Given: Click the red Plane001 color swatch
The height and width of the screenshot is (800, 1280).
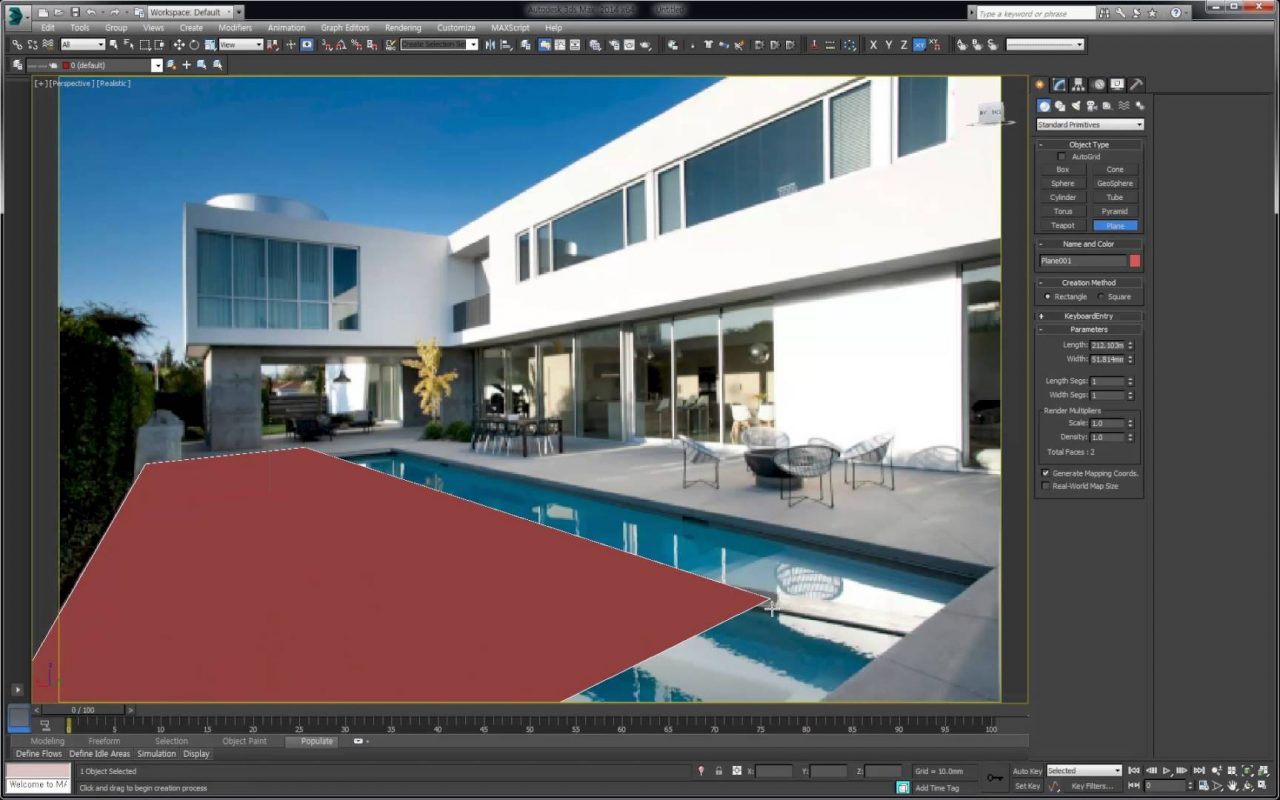Looking at the screenshot, I should (1135, 261).
